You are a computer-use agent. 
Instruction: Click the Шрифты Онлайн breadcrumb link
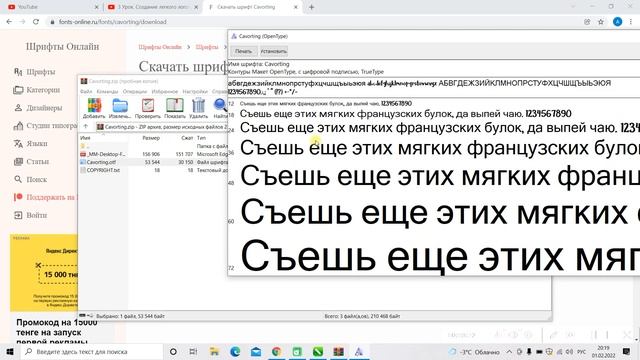click(160, 47)
